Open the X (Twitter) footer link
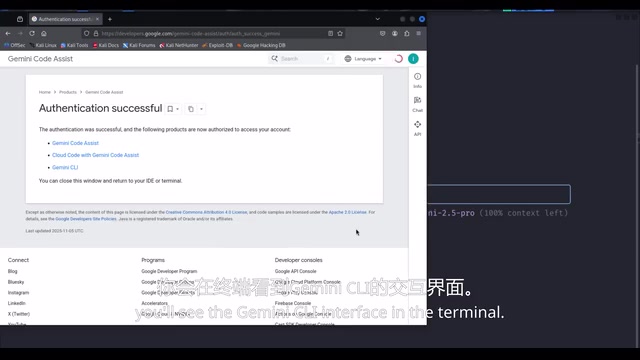The image size is (640, 360). 19,314
